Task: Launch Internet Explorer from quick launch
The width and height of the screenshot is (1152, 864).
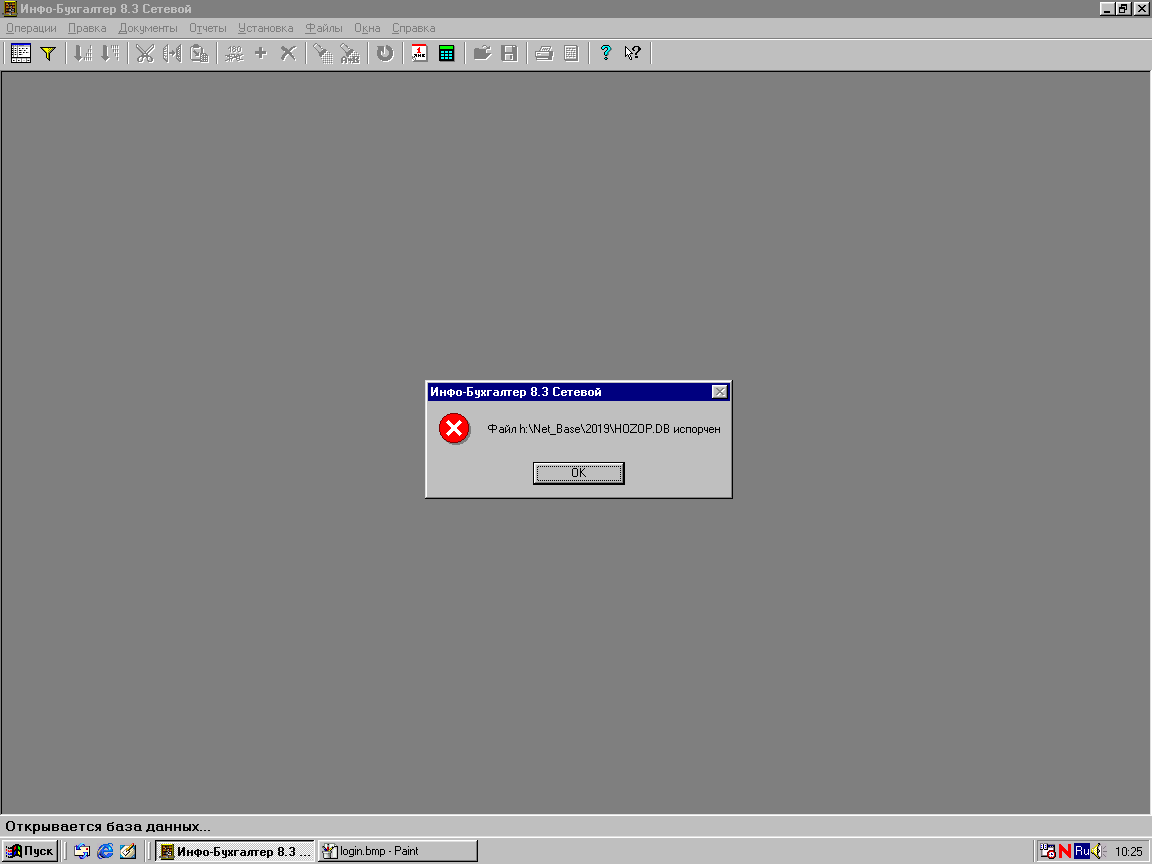Action: point(105,851)
